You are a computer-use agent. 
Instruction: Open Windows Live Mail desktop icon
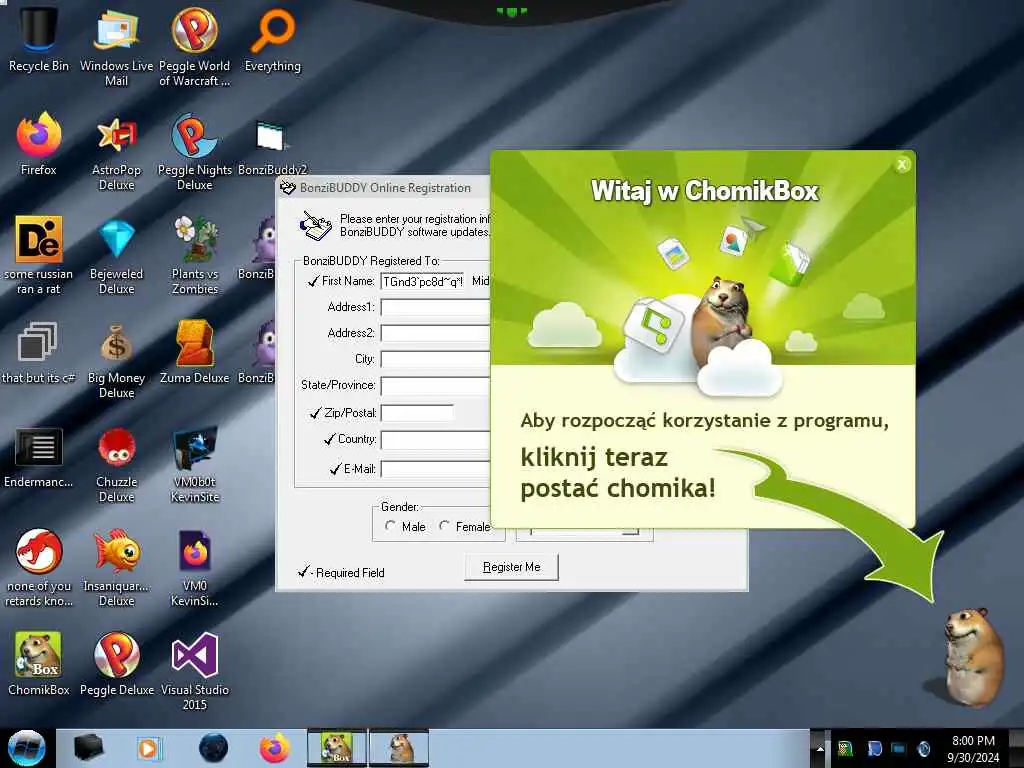pyautogui.click(x=116, y=46)
